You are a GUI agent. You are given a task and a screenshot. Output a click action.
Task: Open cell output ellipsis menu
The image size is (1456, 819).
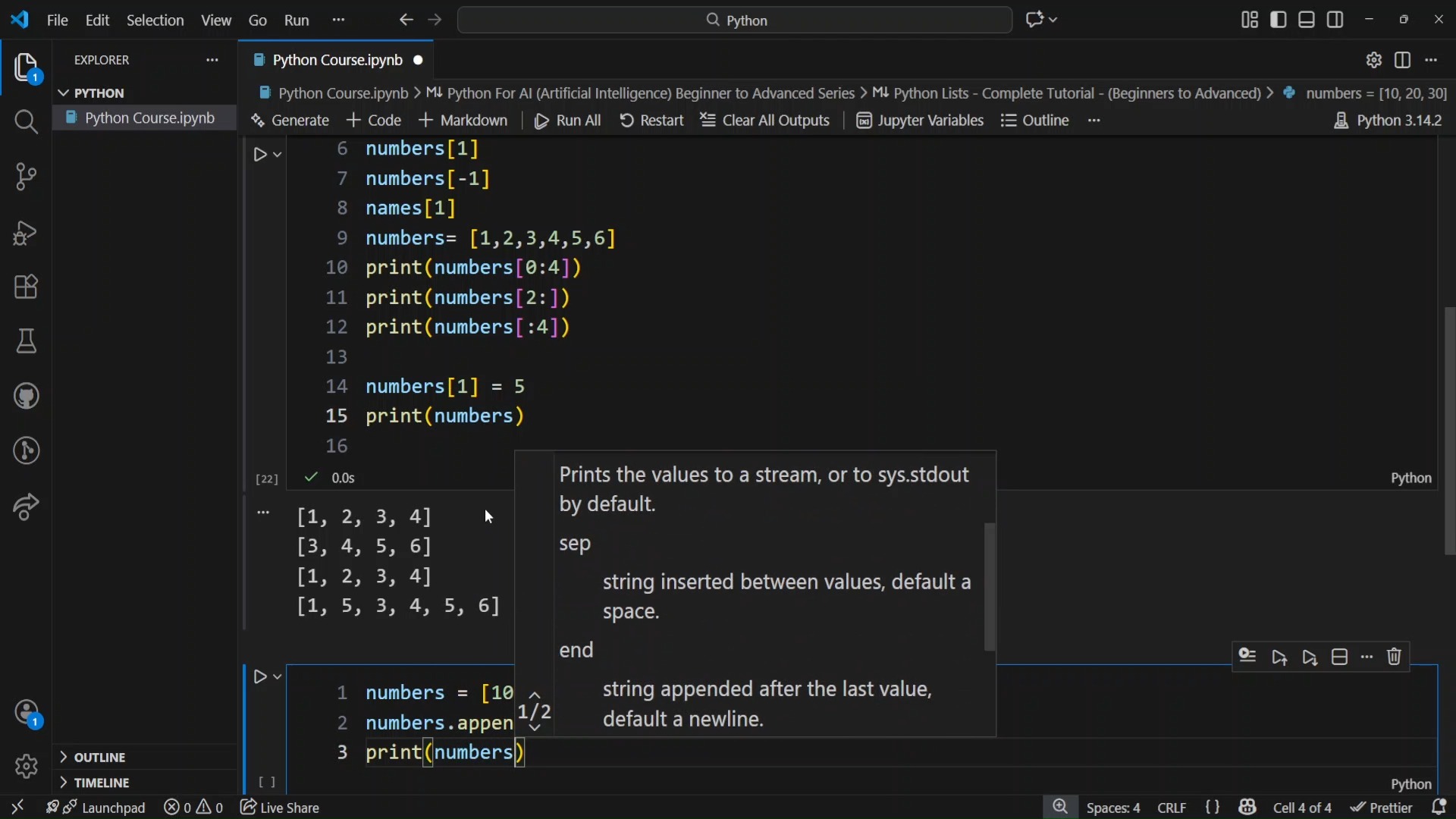263,513
